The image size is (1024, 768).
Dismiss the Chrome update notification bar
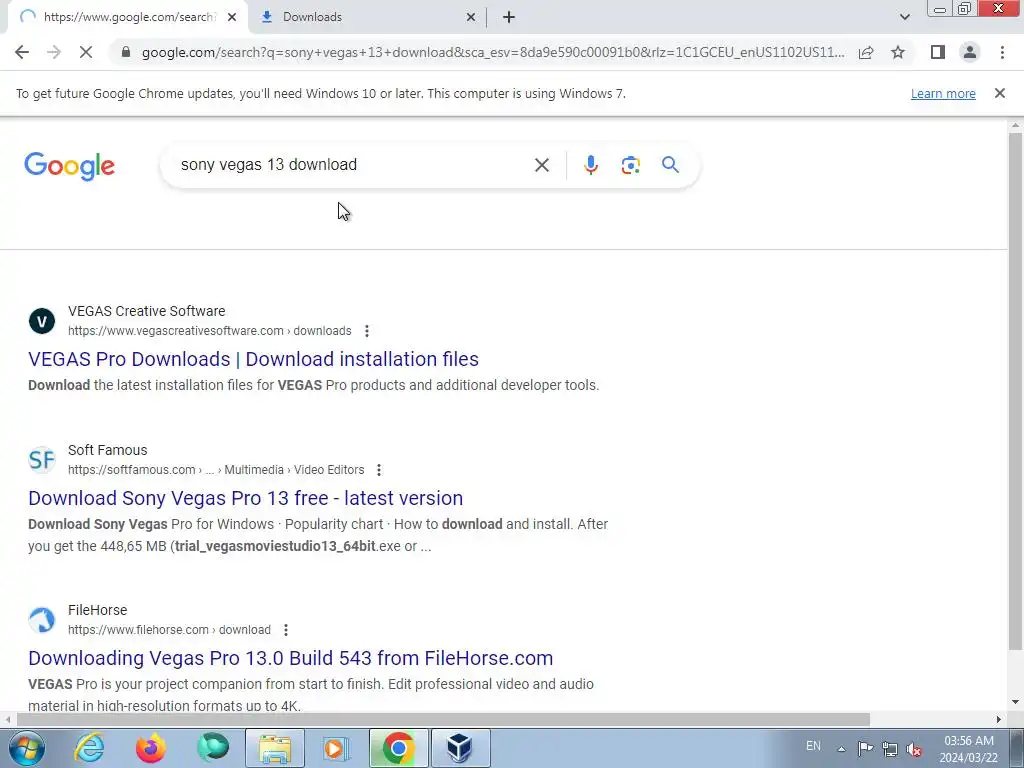(999, 93)
